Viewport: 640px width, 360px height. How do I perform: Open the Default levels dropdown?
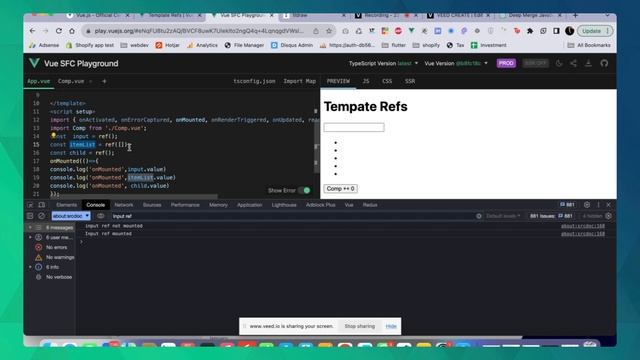coord(503,216)
